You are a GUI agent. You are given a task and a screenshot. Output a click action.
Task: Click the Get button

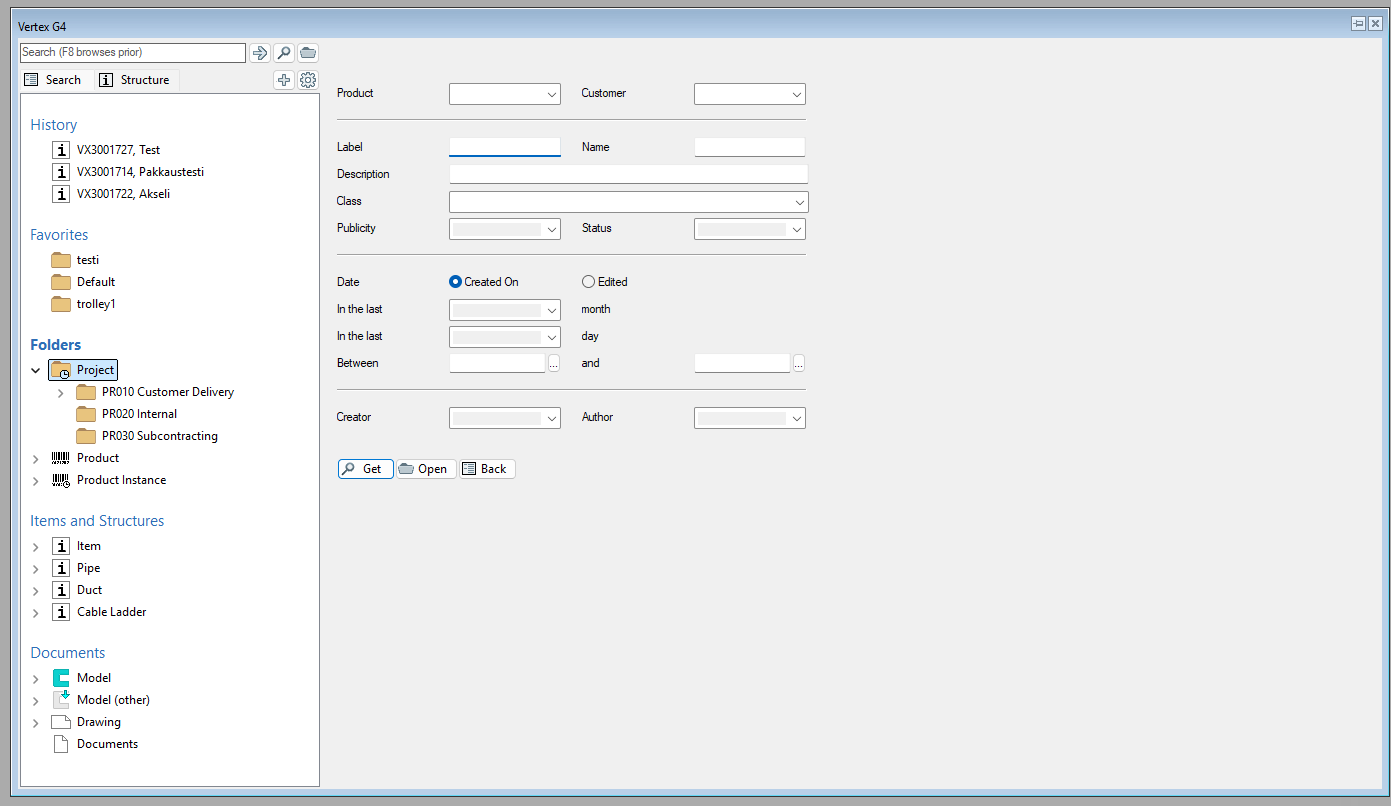pos(365,469)
